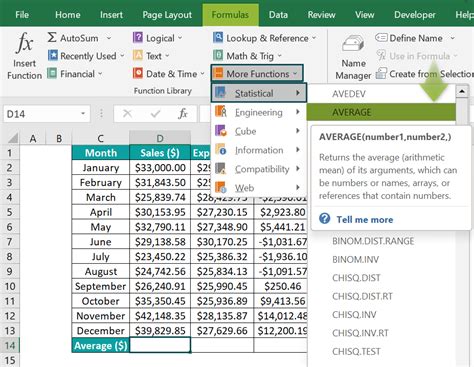Expand the Recently Used dropdown arrow
This screenshot has width=474, height=367.
tap(122, 56)
